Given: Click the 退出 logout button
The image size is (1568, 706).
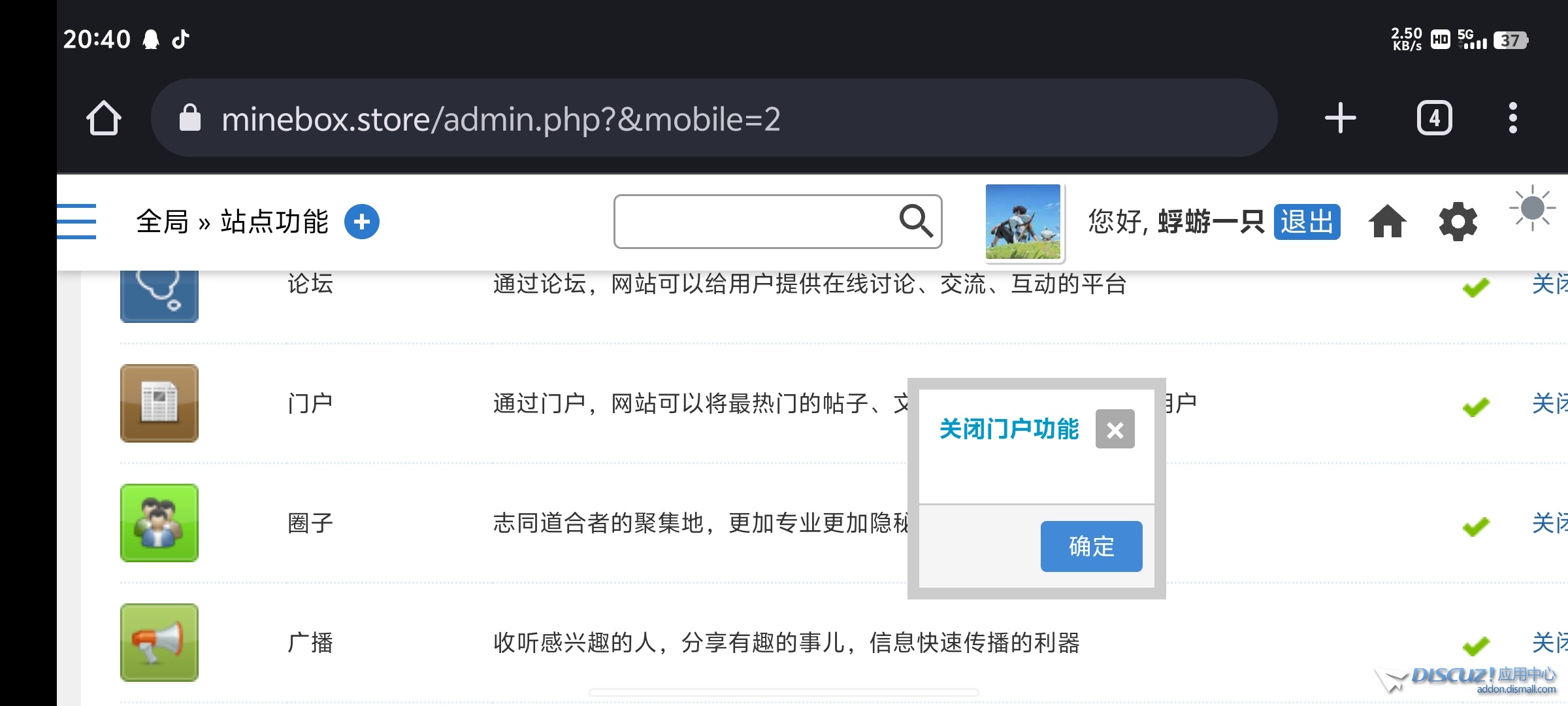Looking at the screenshot, I should point(1307,222).
